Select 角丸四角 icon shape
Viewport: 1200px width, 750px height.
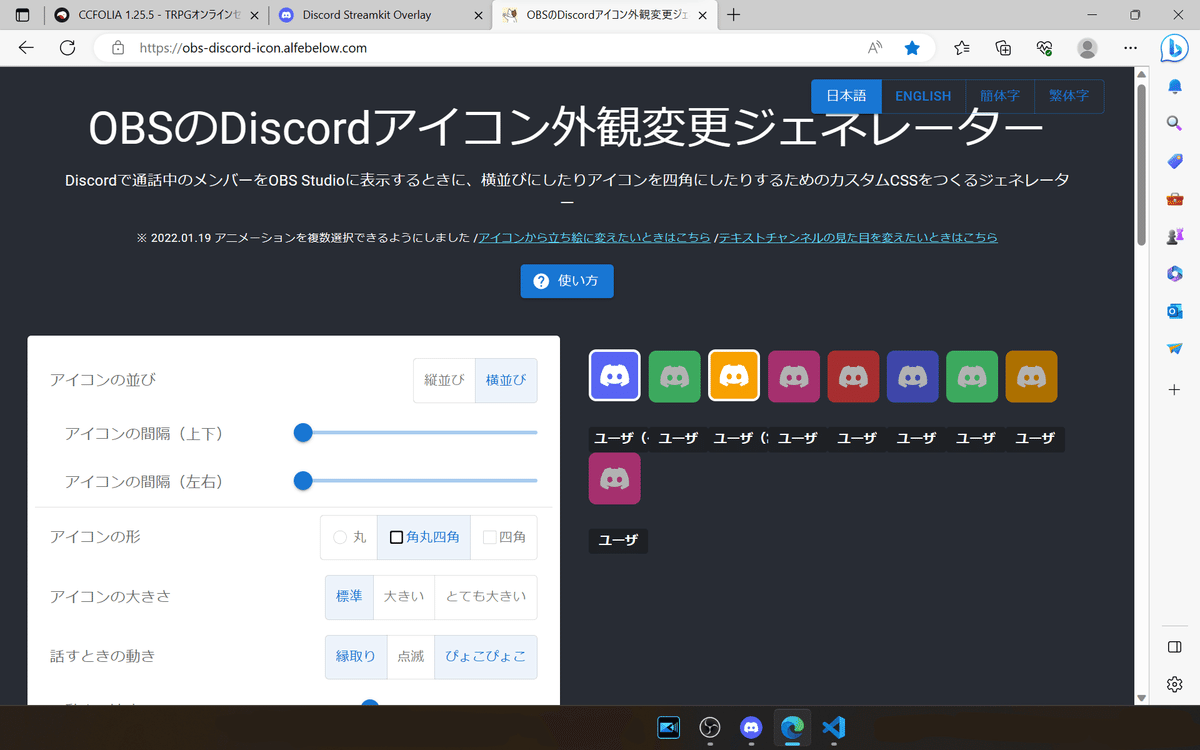pos(424,537)
